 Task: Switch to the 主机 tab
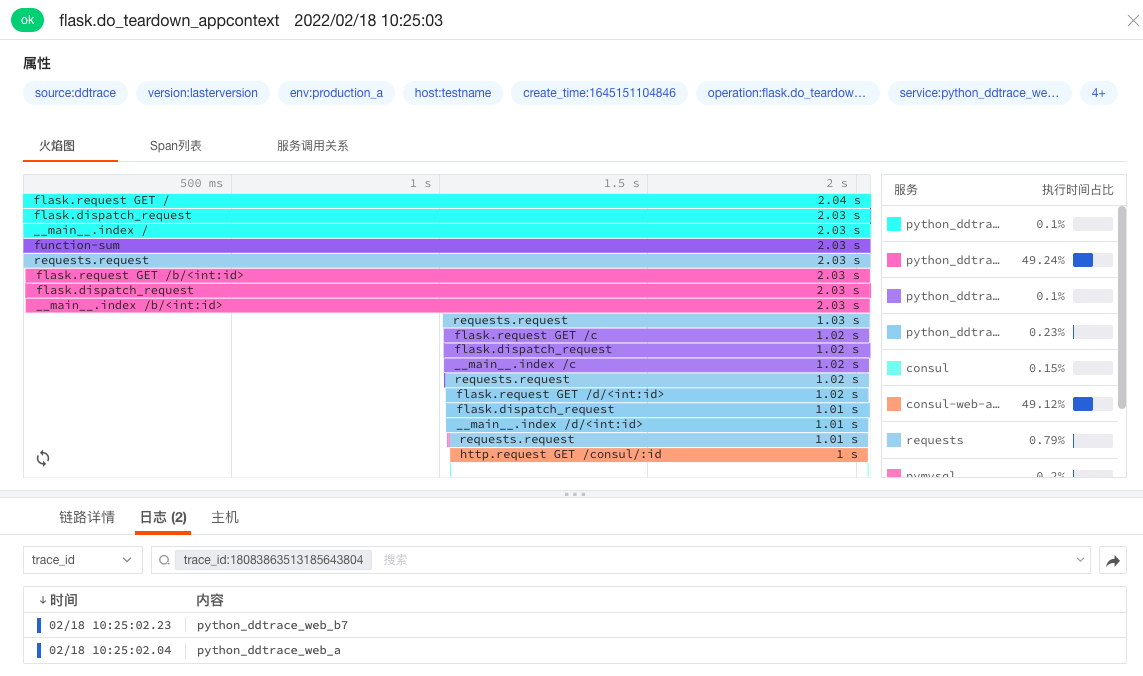coord(225,517)
